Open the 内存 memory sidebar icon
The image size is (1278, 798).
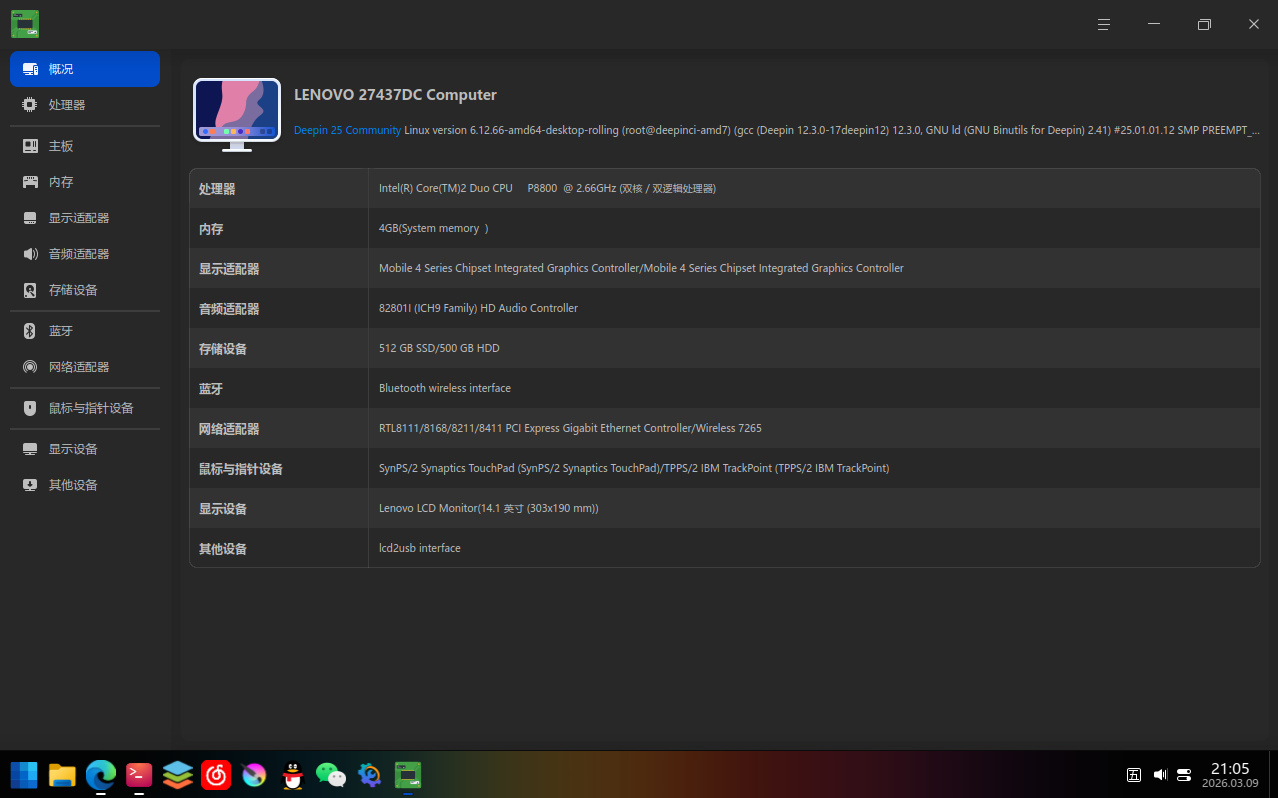pos(30,182)
